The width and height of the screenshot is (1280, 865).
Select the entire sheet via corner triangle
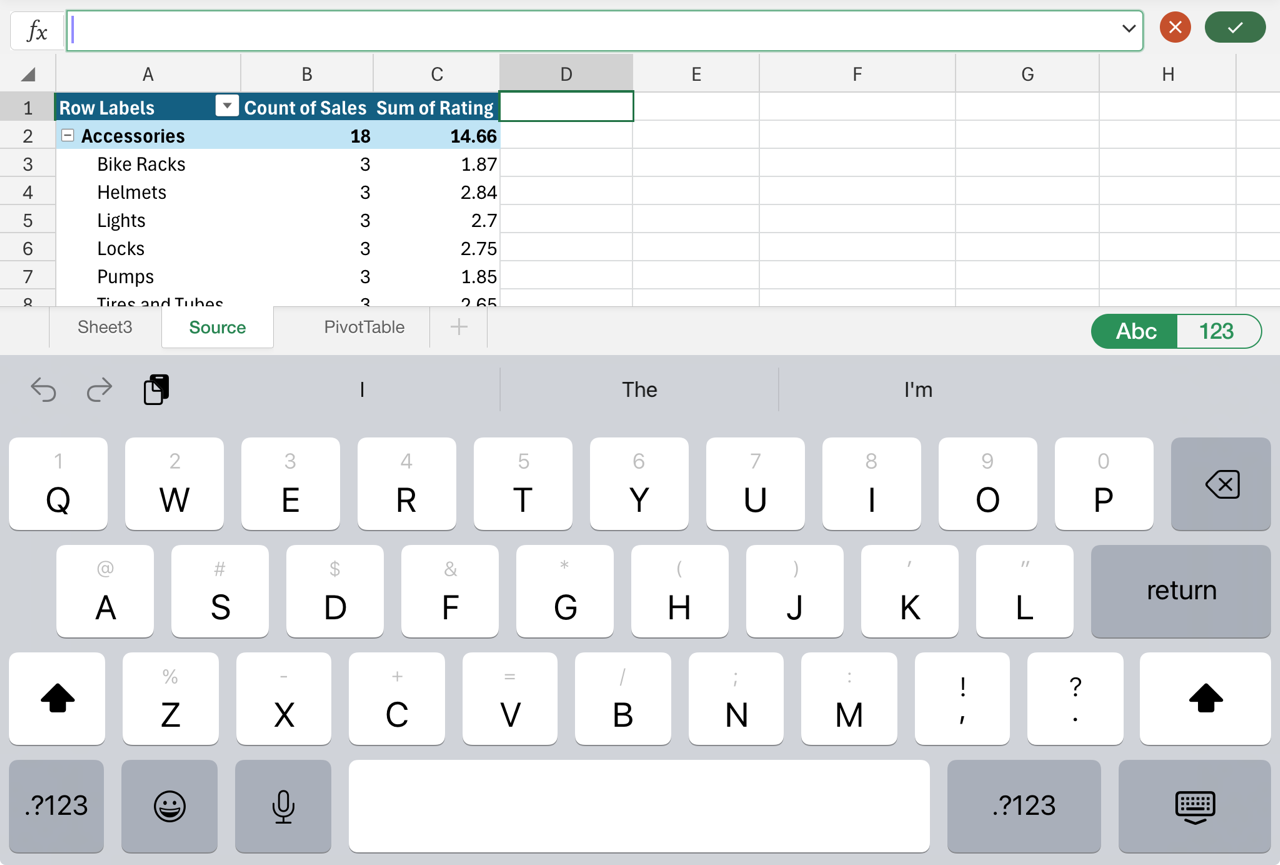point(28,75)
